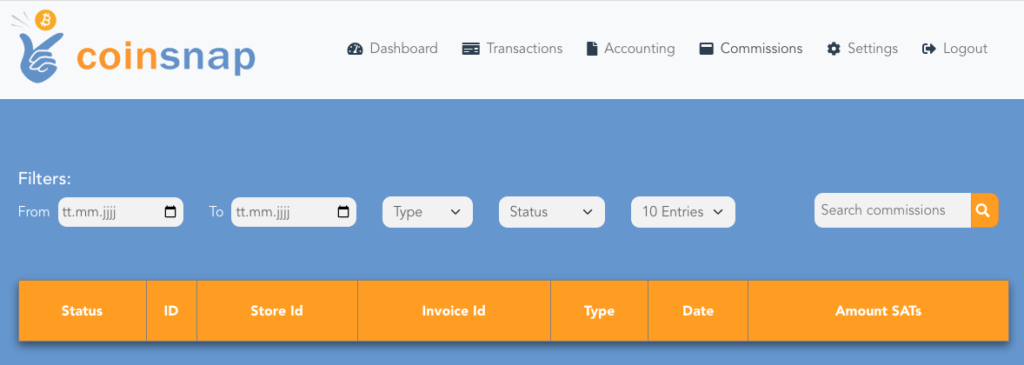Click the Date column header
The height and width of the screenshot is (365, 1024).
pyautogui.click(x=698, y=311)
